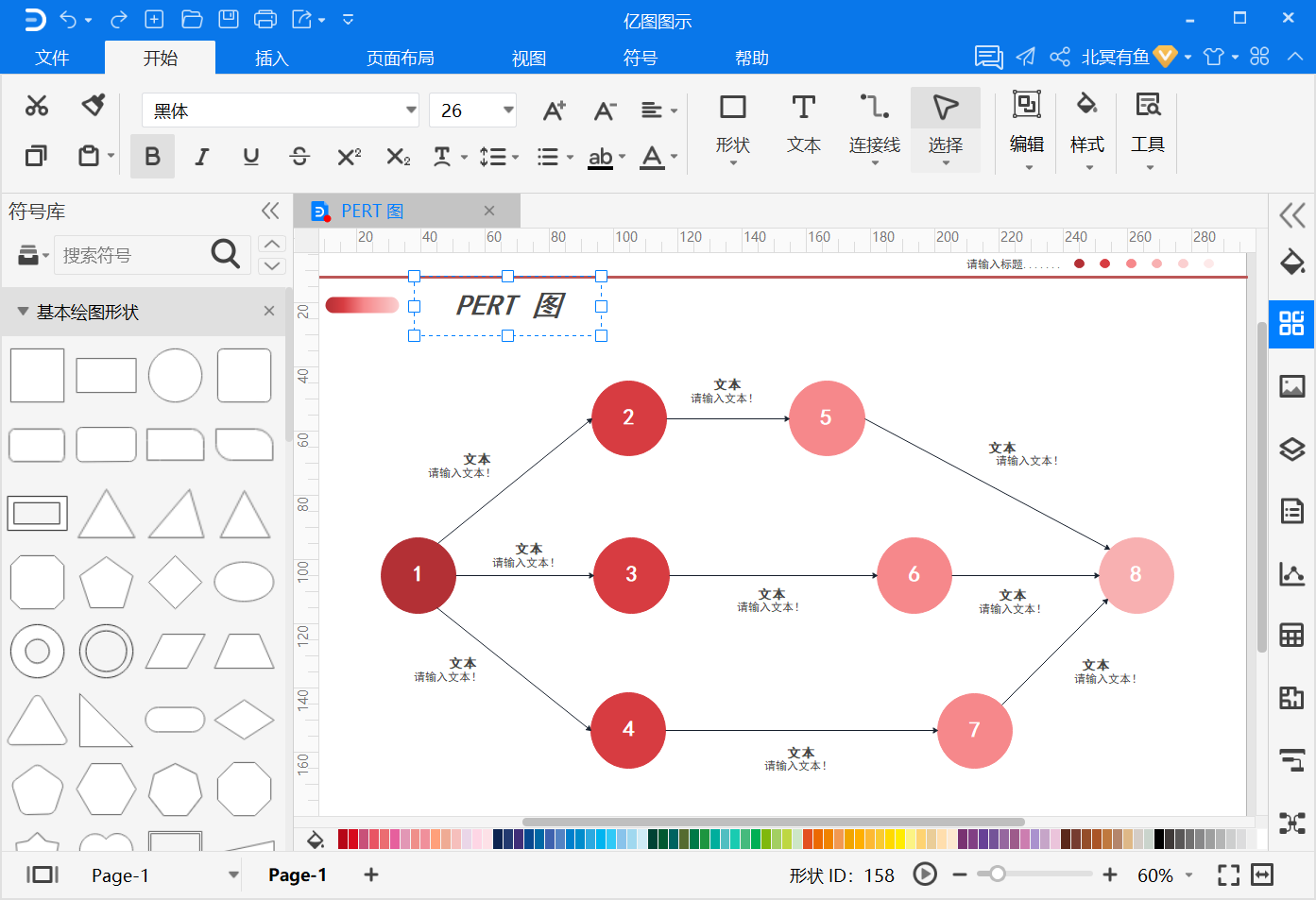Close the PERT 图 document tab
The image size is (1316, 900).
click(489, 211)
